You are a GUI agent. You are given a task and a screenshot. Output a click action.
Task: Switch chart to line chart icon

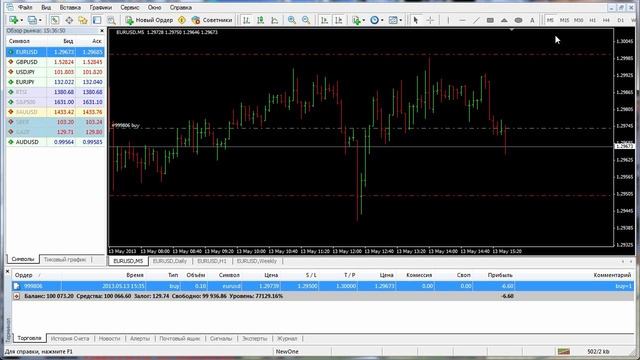click(x=275, y=20)
